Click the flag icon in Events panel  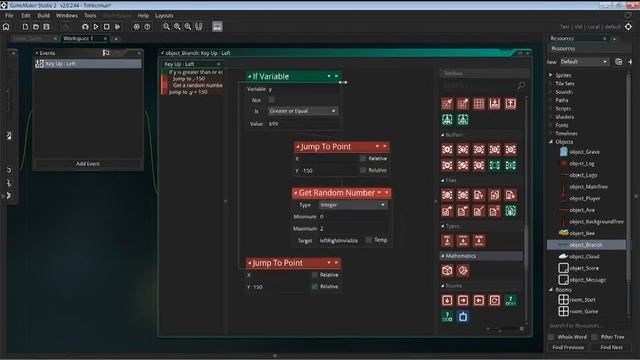[x=106, y=53]
